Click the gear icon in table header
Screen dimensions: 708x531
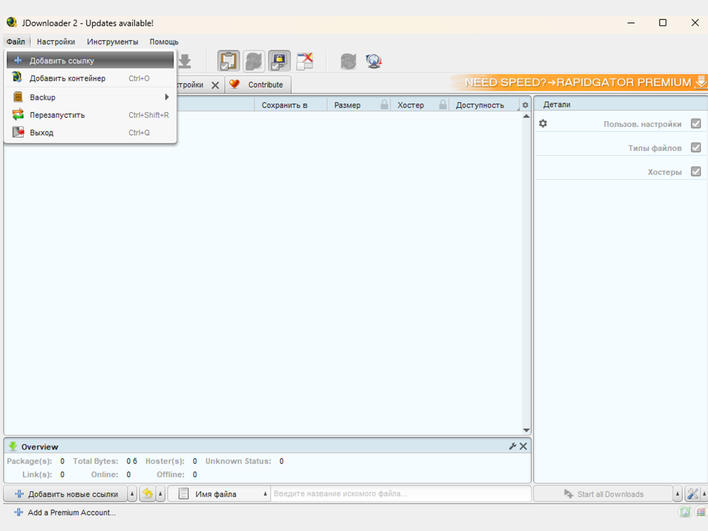pyautogui.click(x=525, y=105)
